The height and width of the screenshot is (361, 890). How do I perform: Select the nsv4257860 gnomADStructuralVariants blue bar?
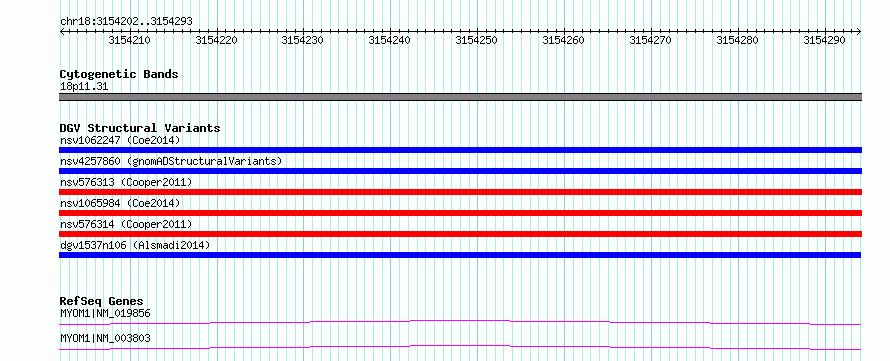(x=460, y=171)
